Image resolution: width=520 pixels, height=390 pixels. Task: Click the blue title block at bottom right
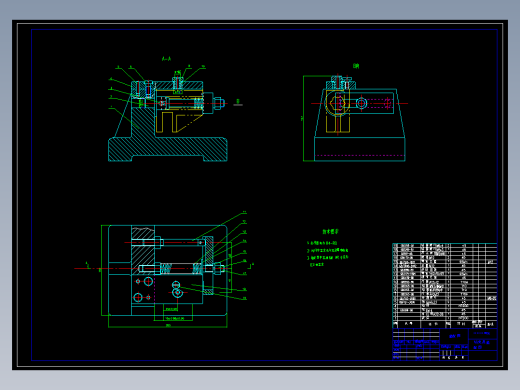click(445, 344)
